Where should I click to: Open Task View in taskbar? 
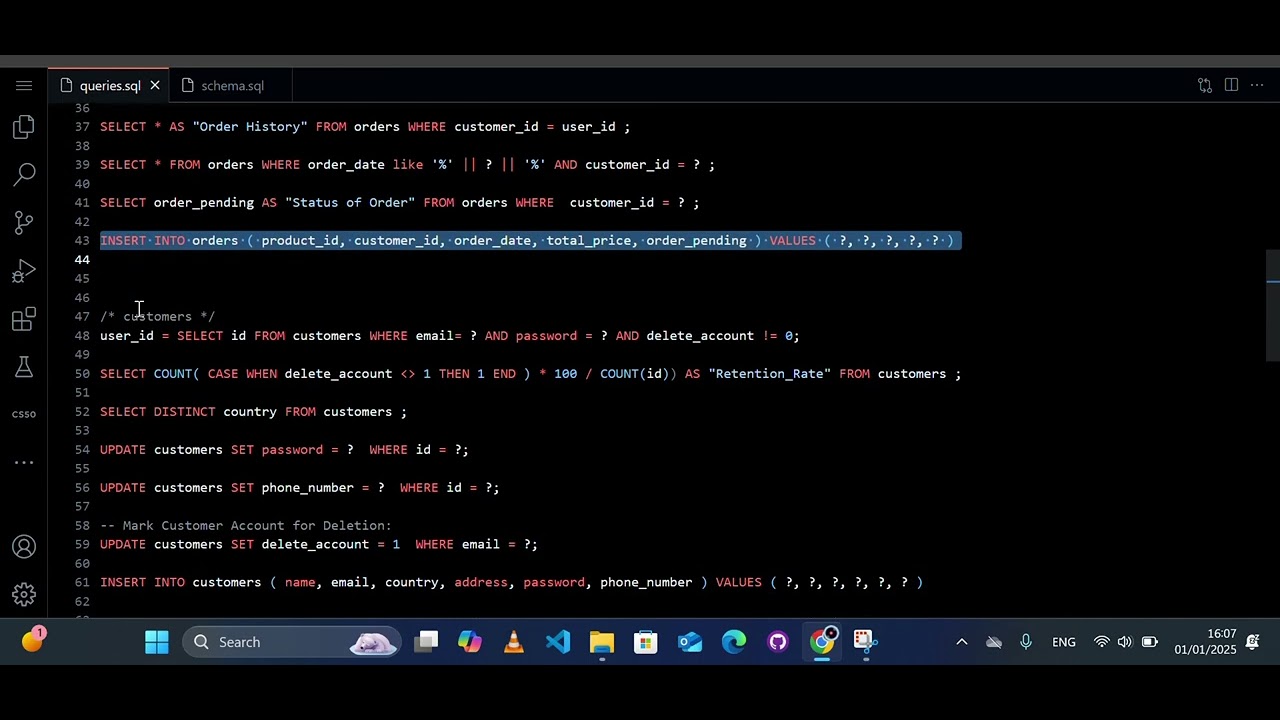[427, 642]
